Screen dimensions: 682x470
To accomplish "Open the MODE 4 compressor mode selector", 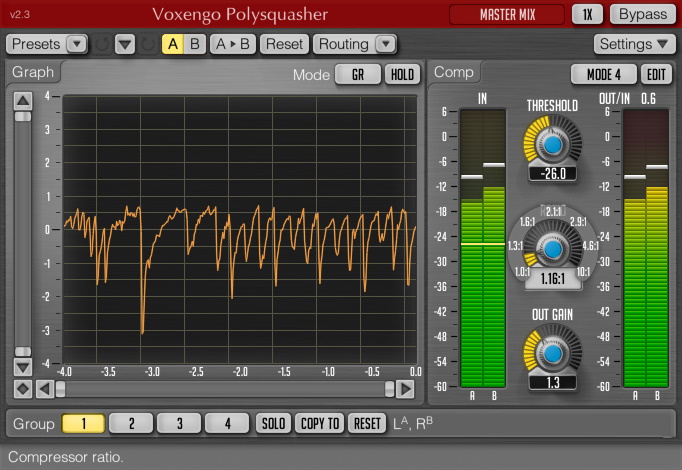I will point(604,74).
